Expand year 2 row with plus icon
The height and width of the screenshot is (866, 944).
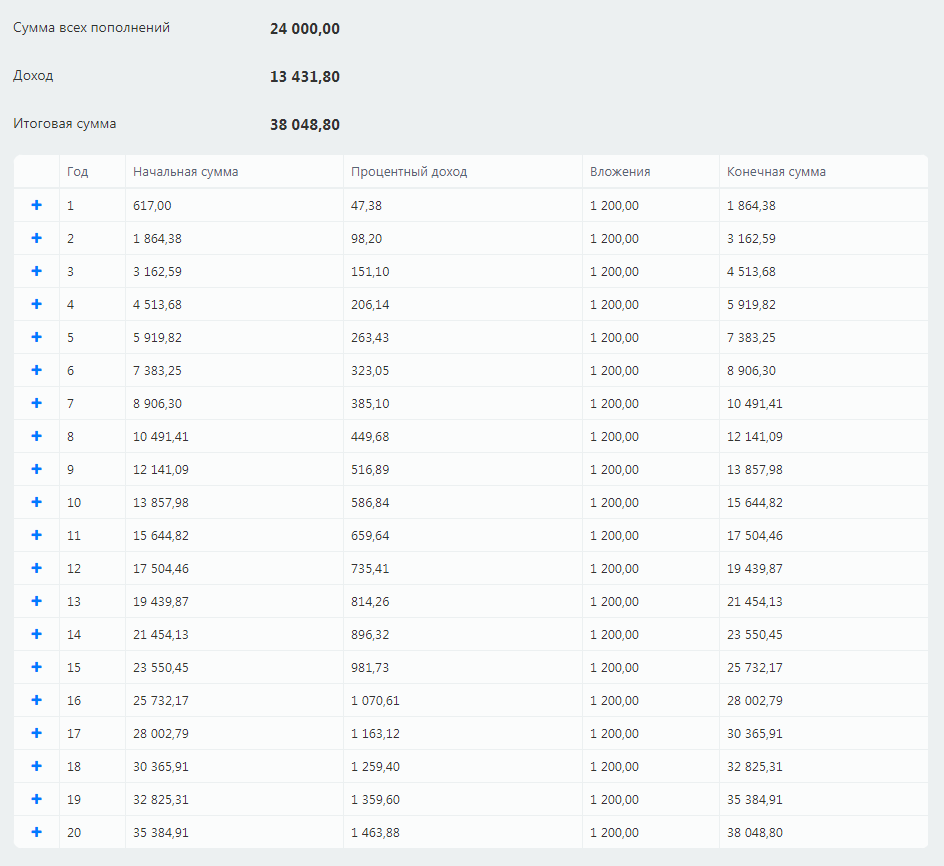coord(37,238)
